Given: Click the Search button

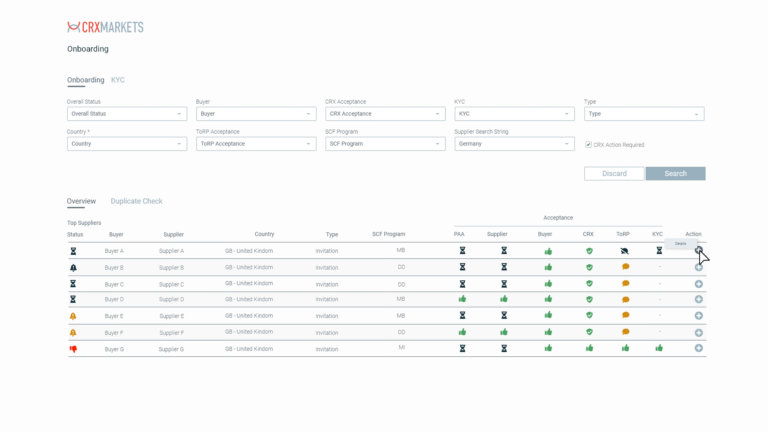Looking at the screenshot, I should pyautogui.click(x=675, y=174).
